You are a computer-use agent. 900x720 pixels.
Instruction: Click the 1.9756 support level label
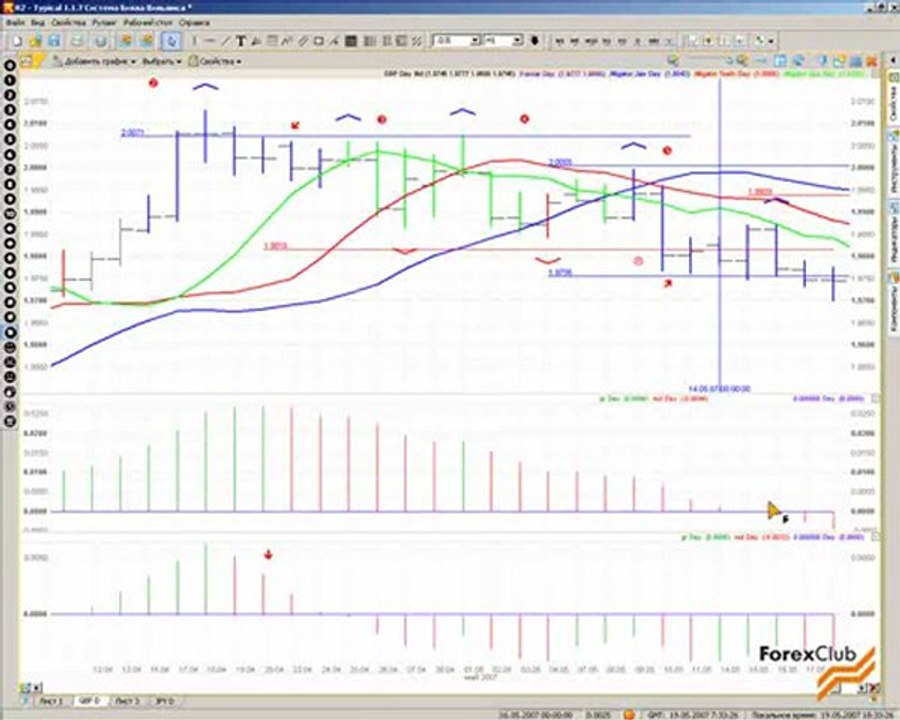pyautogui.click(x=560, y=273)
